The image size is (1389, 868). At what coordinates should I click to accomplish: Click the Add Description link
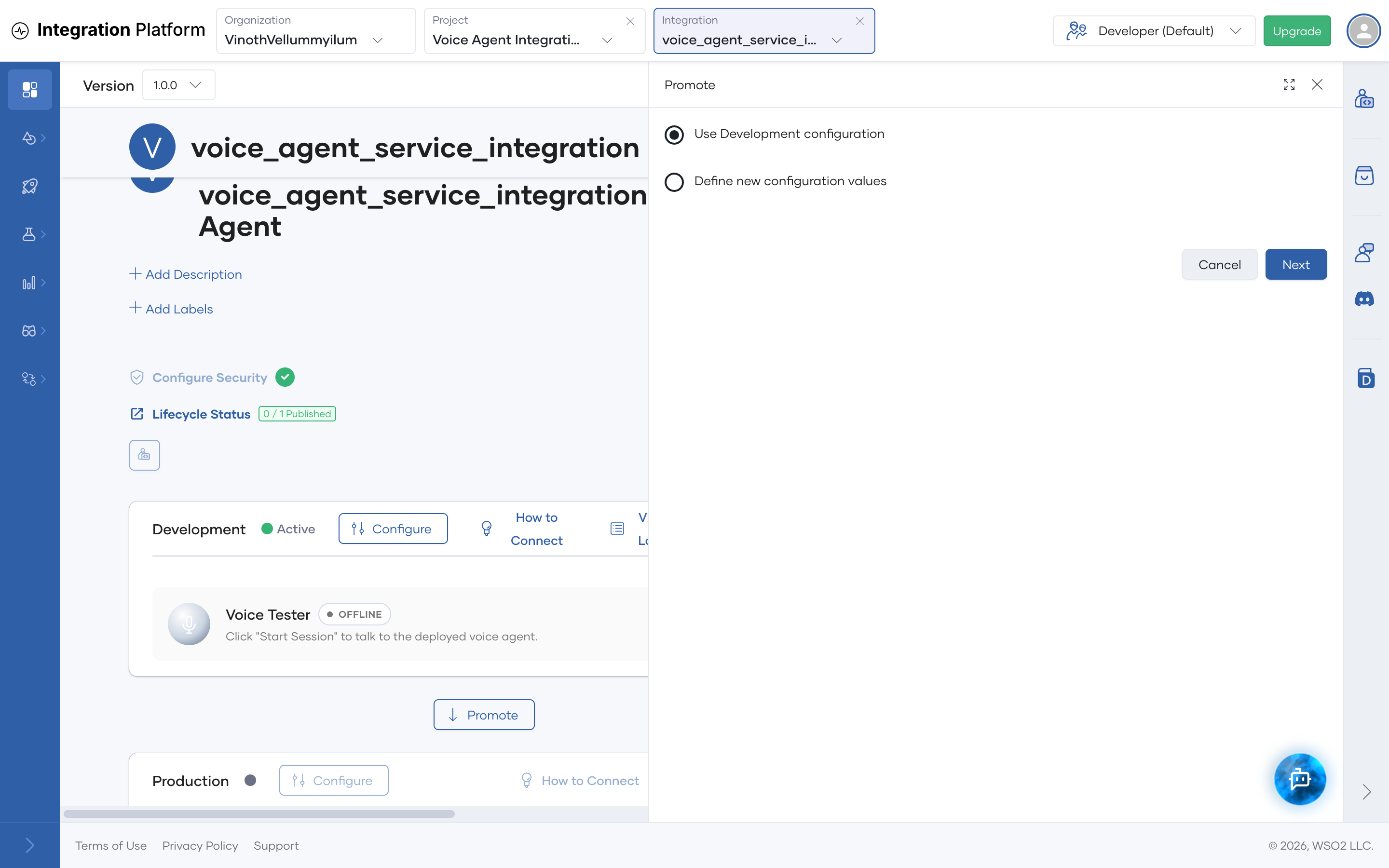[186, 274]
